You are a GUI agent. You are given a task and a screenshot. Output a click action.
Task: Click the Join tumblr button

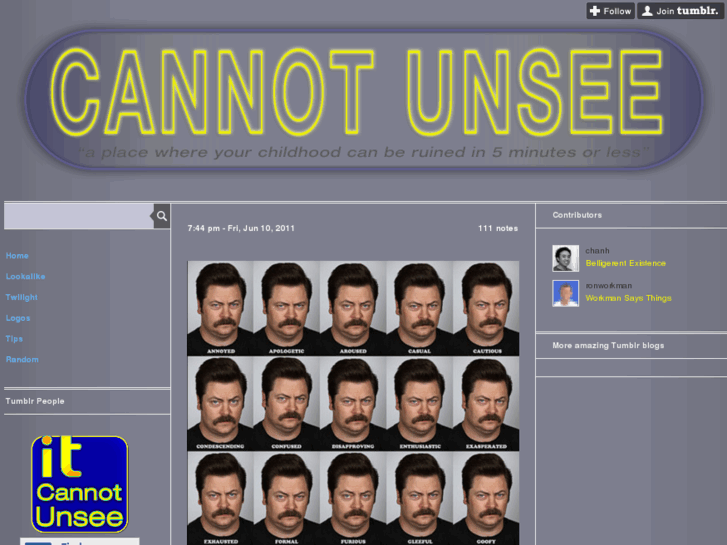(x=680, y=11)
